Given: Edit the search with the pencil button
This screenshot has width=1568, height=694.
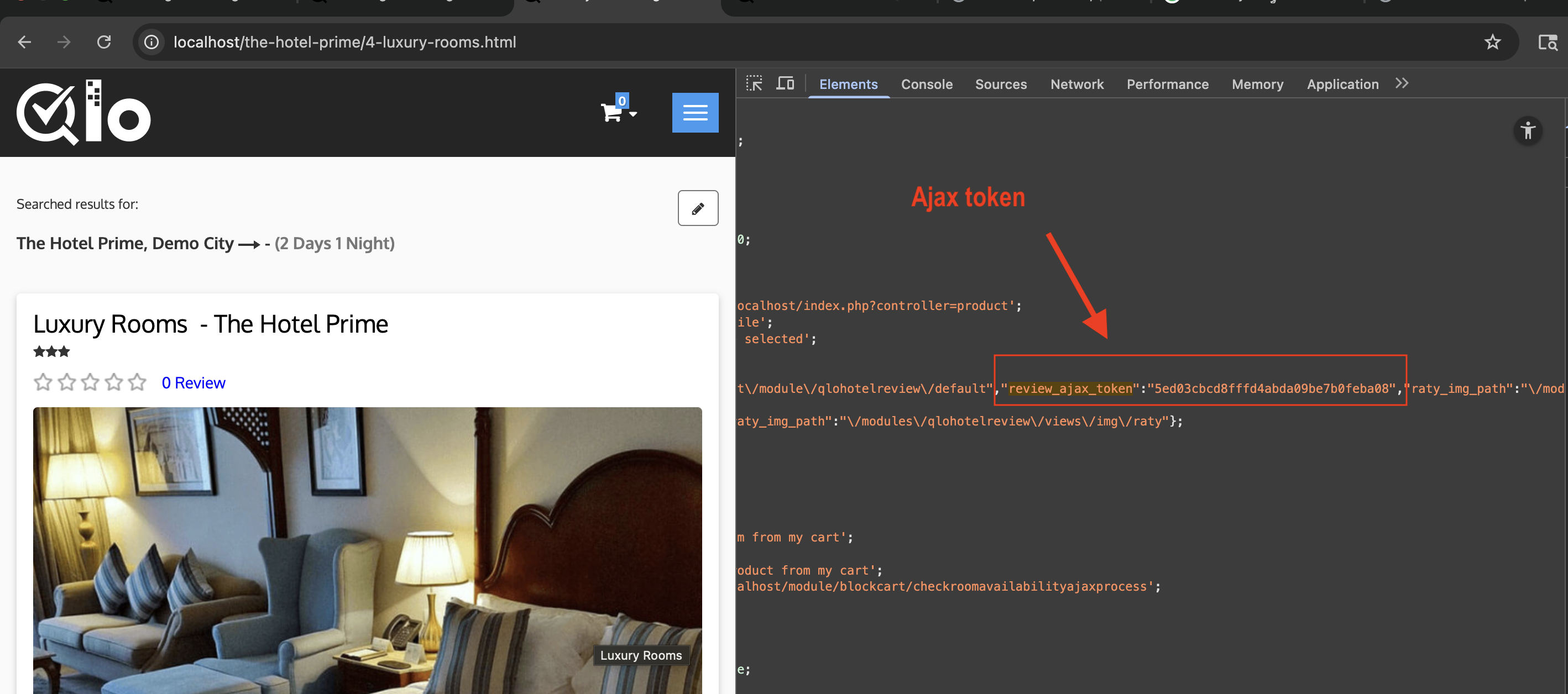Looking at the screenshot, I should [698, 208].
